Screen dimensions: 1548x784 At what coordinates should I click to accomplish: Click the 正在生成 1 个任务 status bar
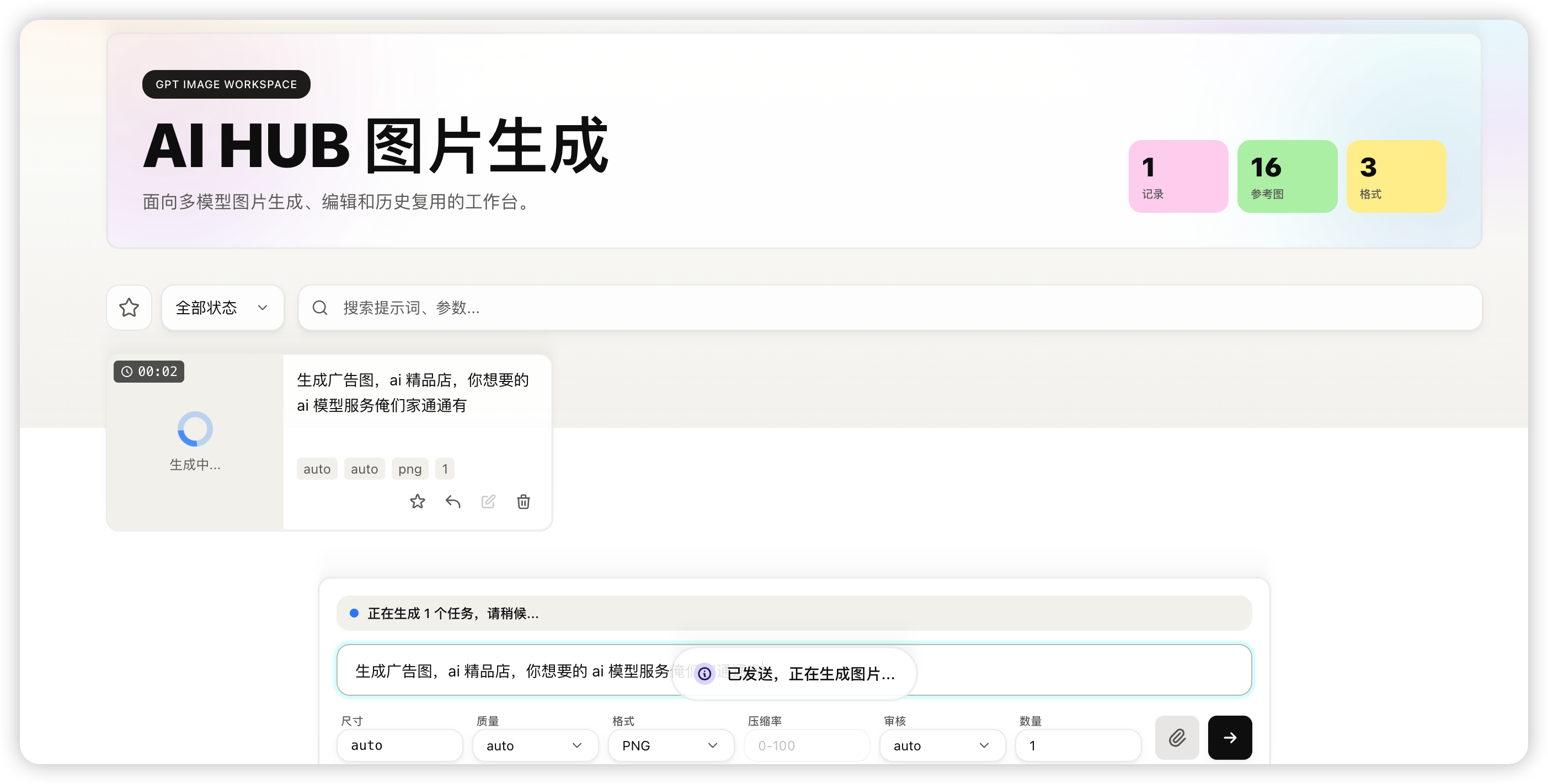pos(794,613)
